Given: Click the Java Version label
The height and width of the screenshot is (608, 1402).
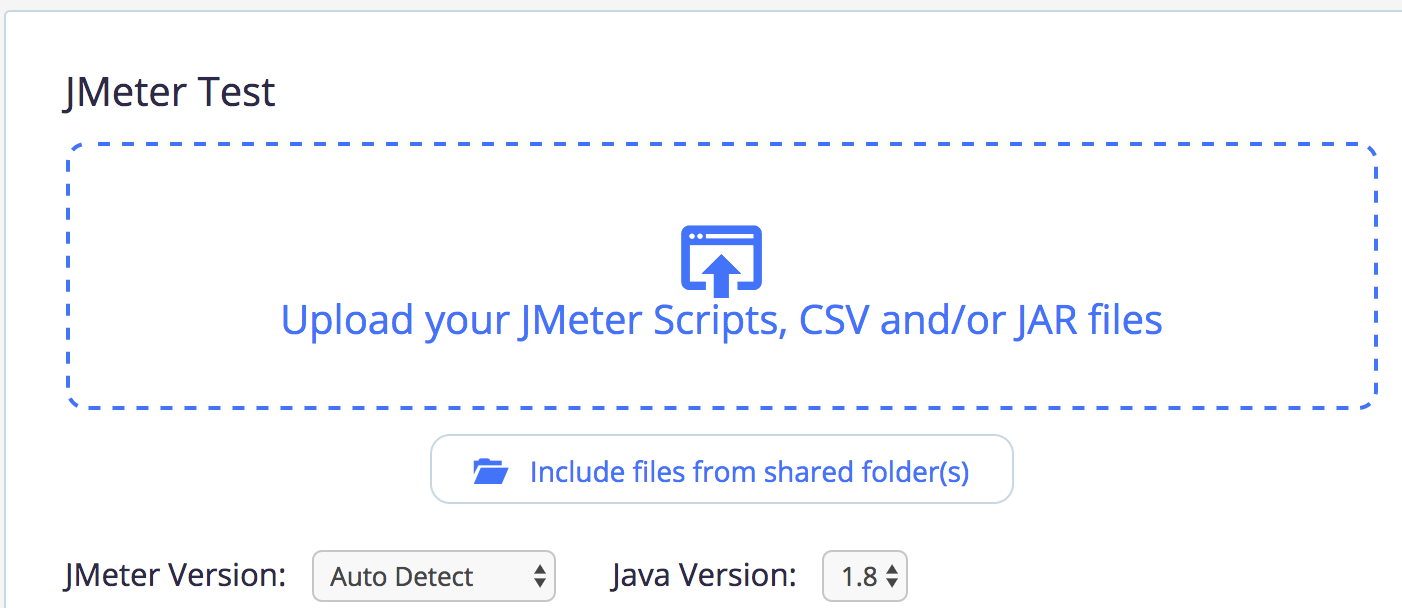Looking at the screenshot, I should click(x=704, y=575).
